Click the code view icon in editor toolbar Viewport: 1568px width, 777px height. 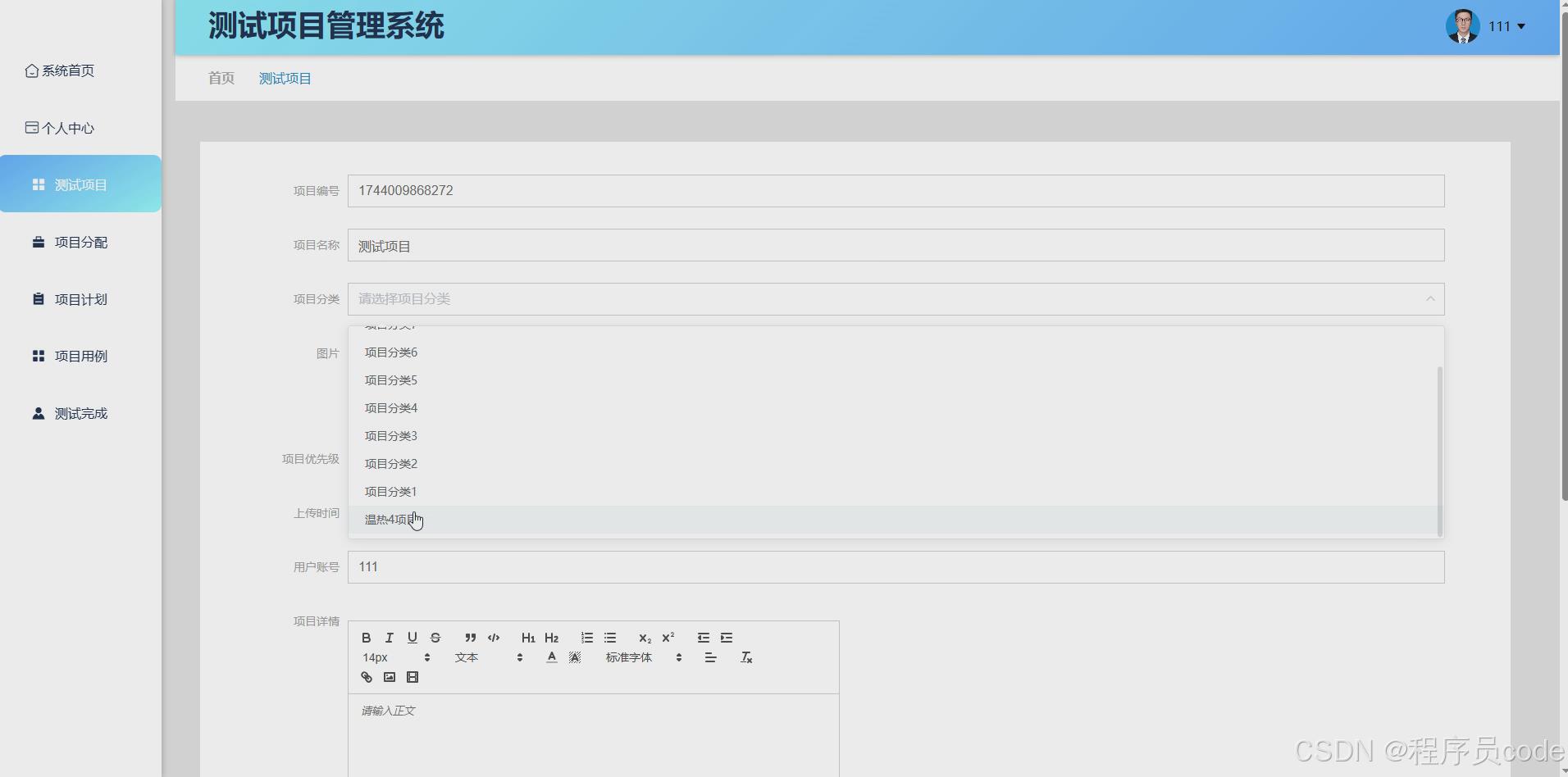tap(495, 638)
